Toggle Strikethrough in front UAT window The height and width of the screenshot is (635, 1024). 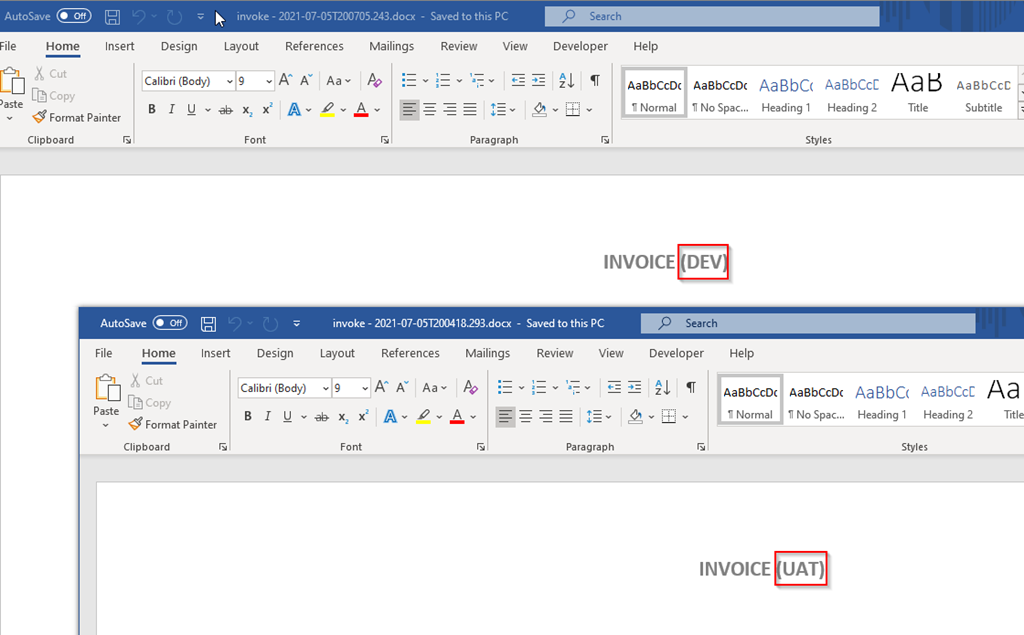click(321, 417)
